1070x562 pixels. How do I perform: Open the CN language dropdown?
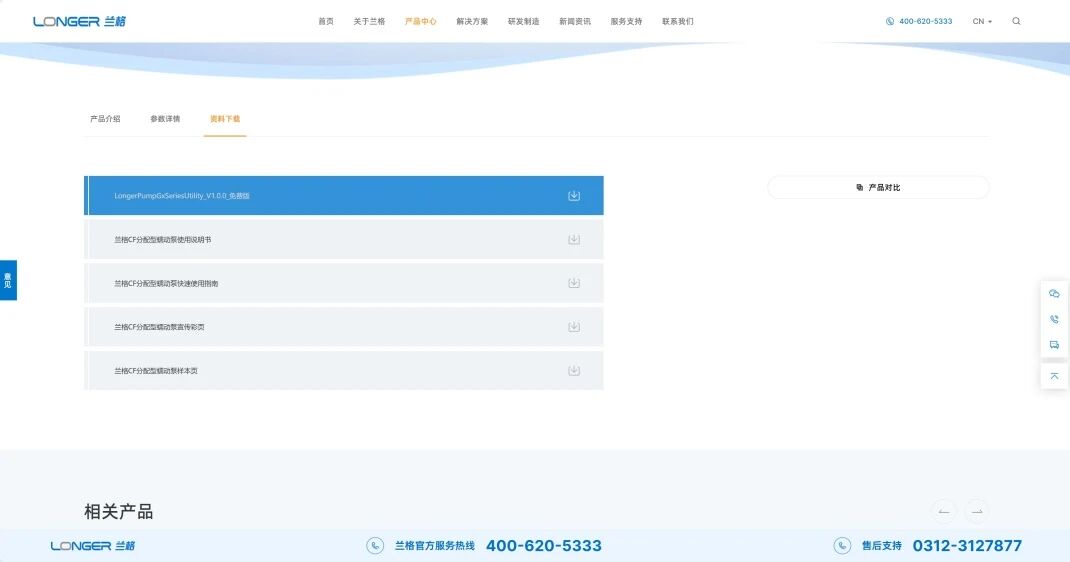(x=982, y=21)
